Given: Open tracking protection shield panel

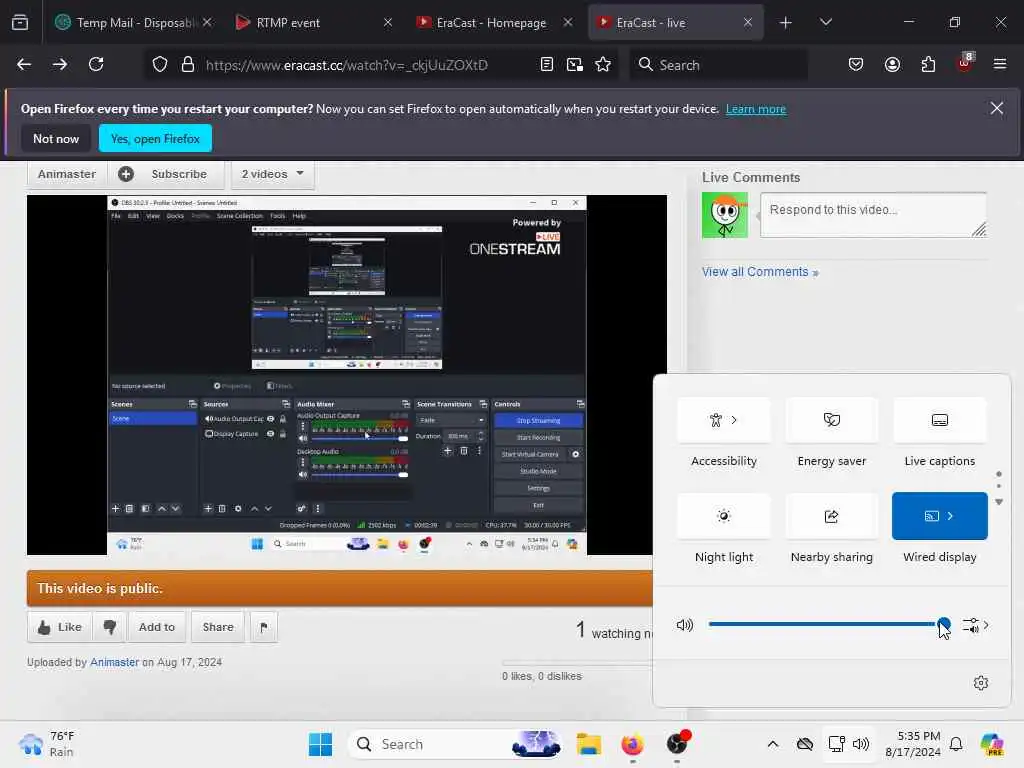Looking at the screenshot, I should [x=160, y=65].
